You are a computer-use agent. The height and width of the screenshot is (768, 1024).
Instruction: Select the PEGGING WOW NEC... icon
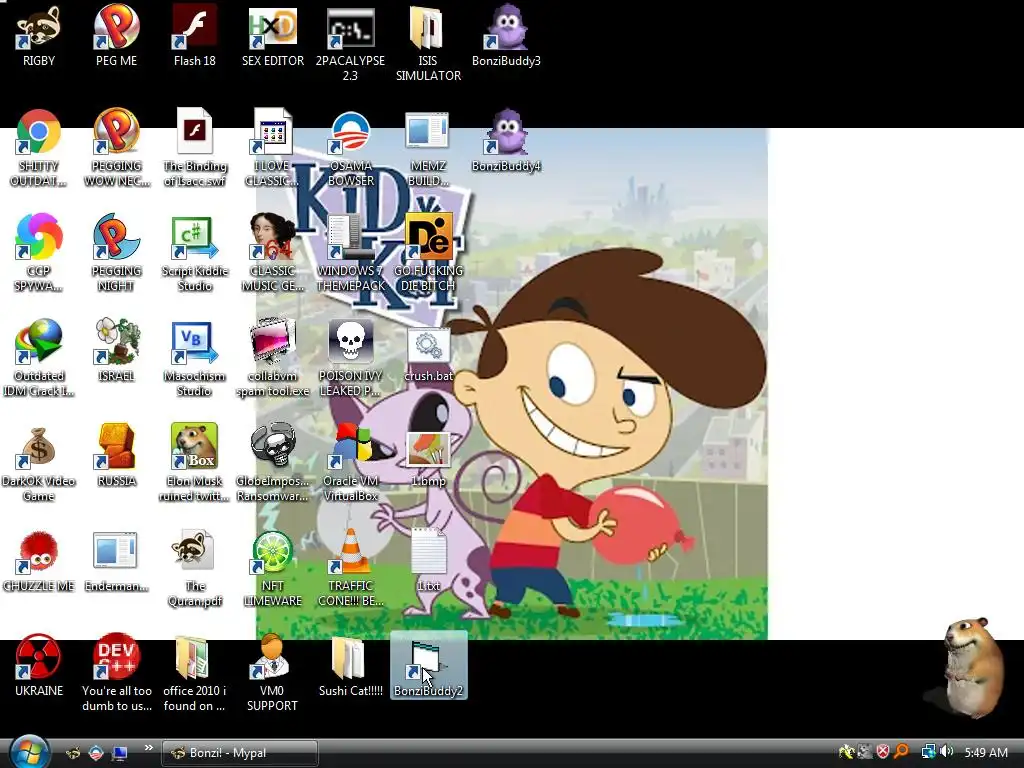pyautogui.click(x=116, y=148)
